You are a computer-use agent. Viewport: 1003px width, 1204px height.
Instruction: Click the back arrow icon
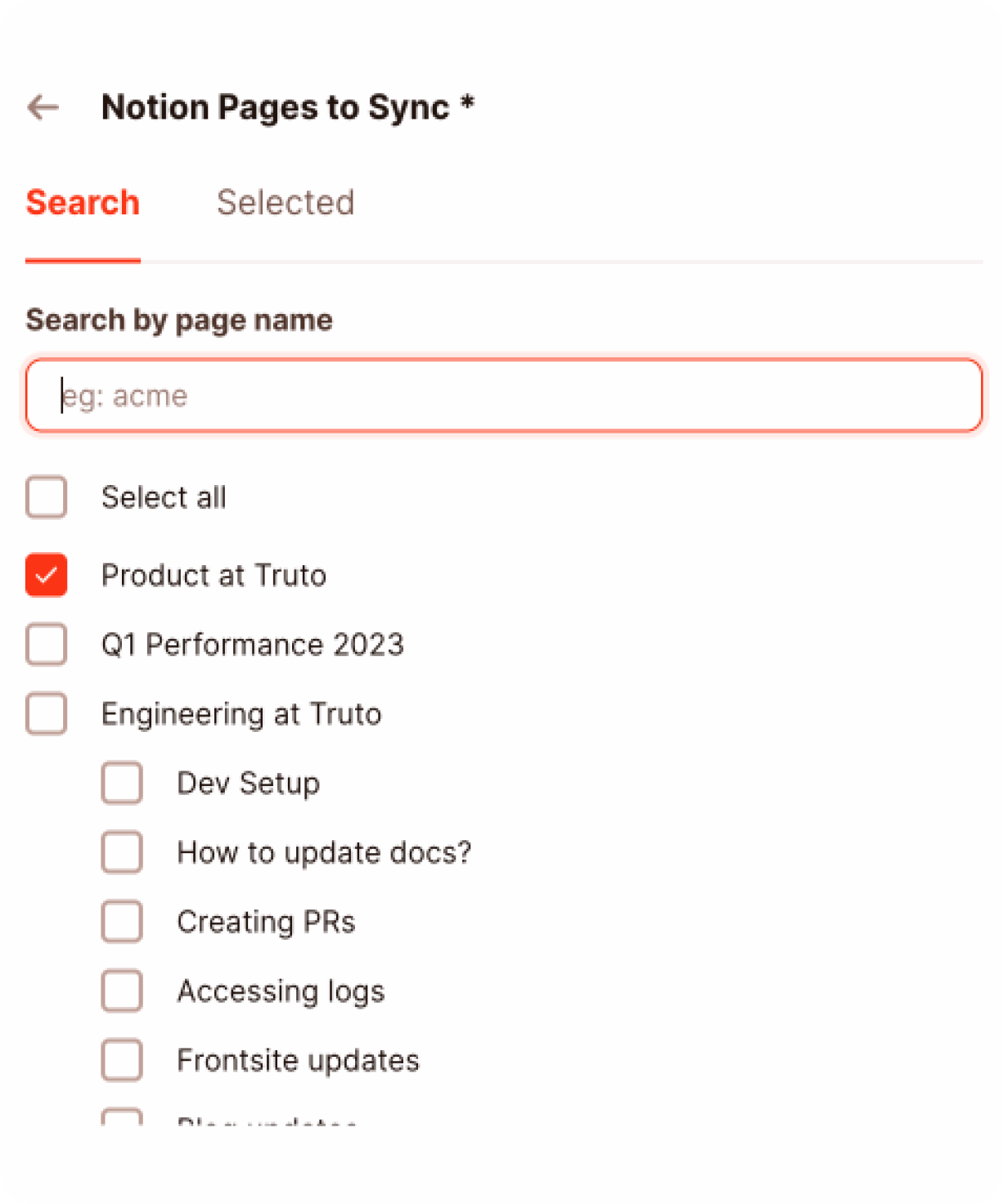[x=43, y=107]
